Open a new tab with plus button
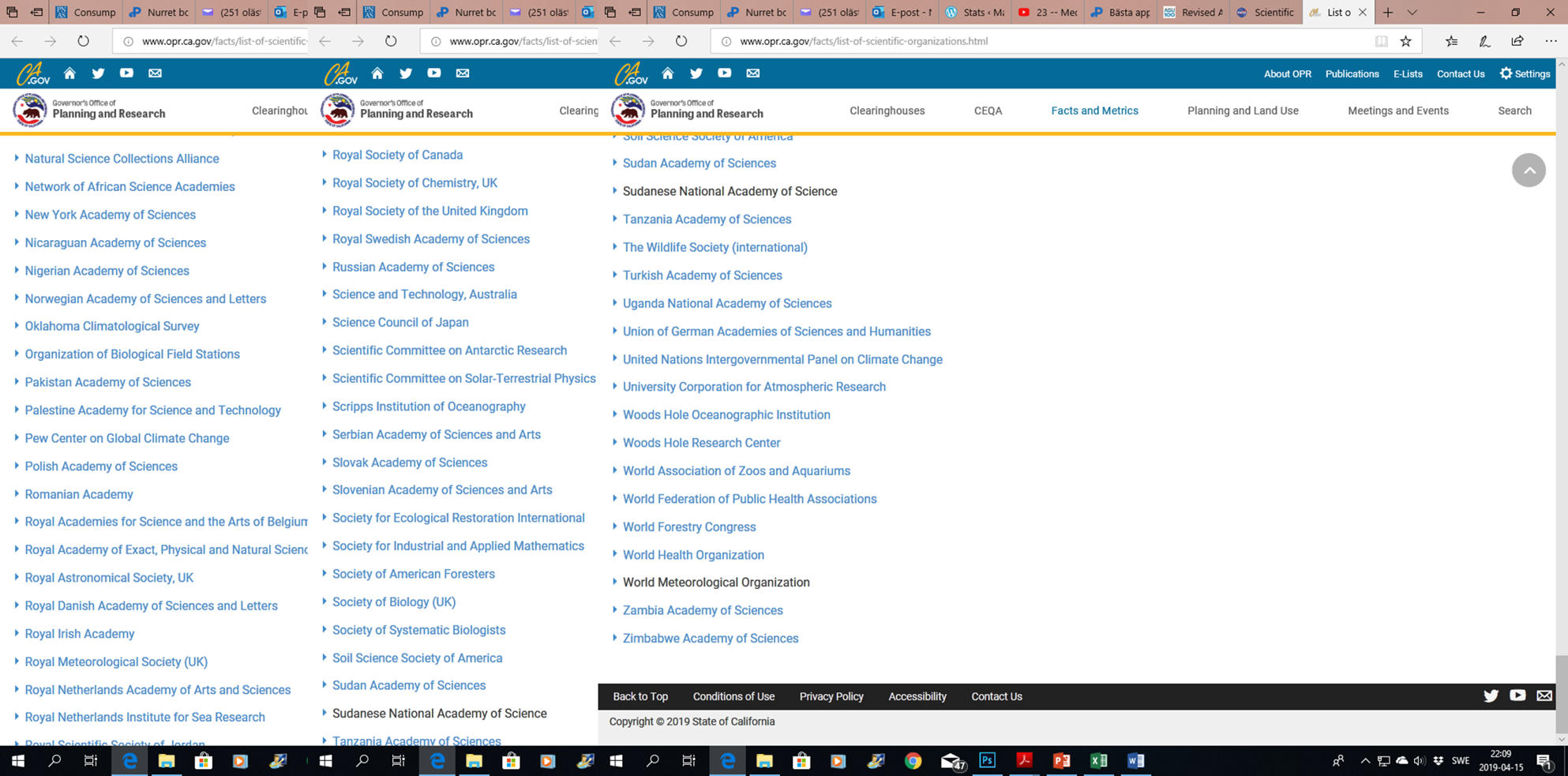This screenshot has width=1568, height=776. click(x=1388, y=13)
